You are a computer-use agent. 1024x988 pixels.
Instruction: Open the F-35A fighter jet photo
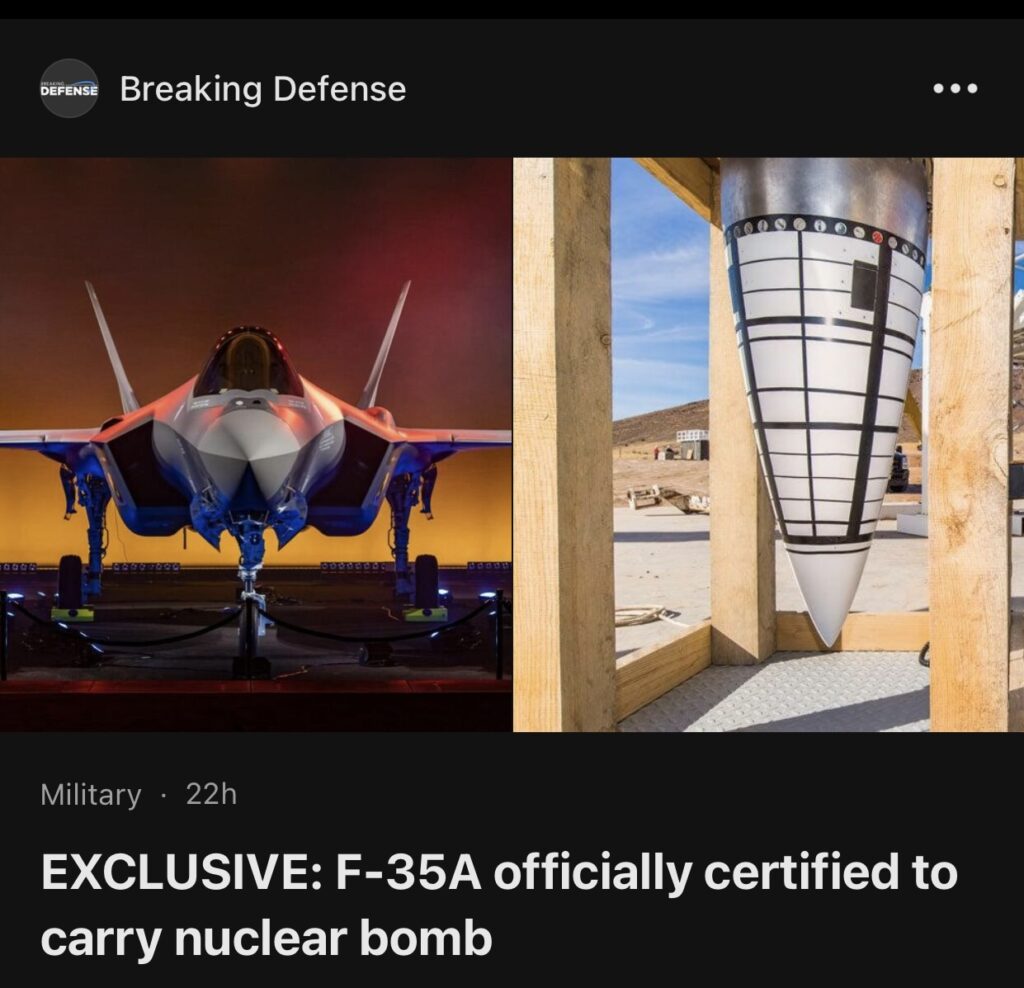coord(255,444)
